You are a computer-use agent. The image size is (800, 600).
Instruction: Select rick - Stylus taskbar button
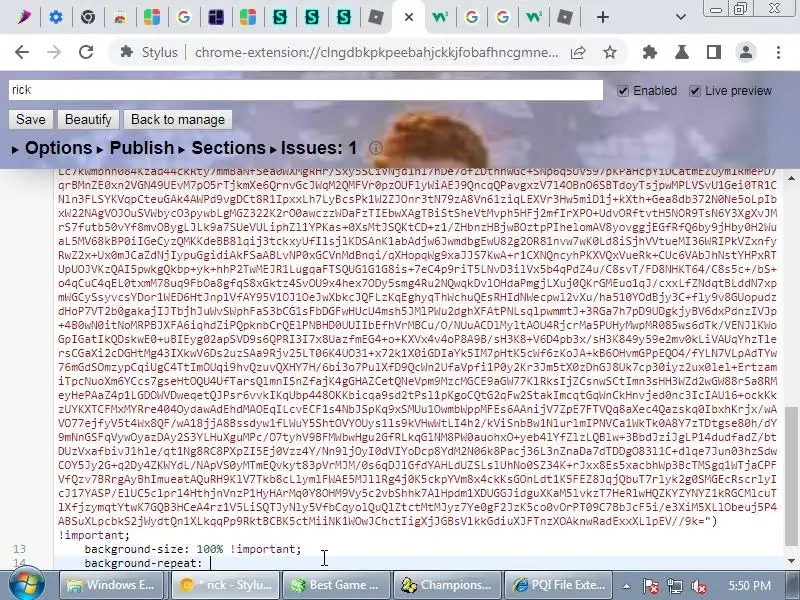[226, 585]
